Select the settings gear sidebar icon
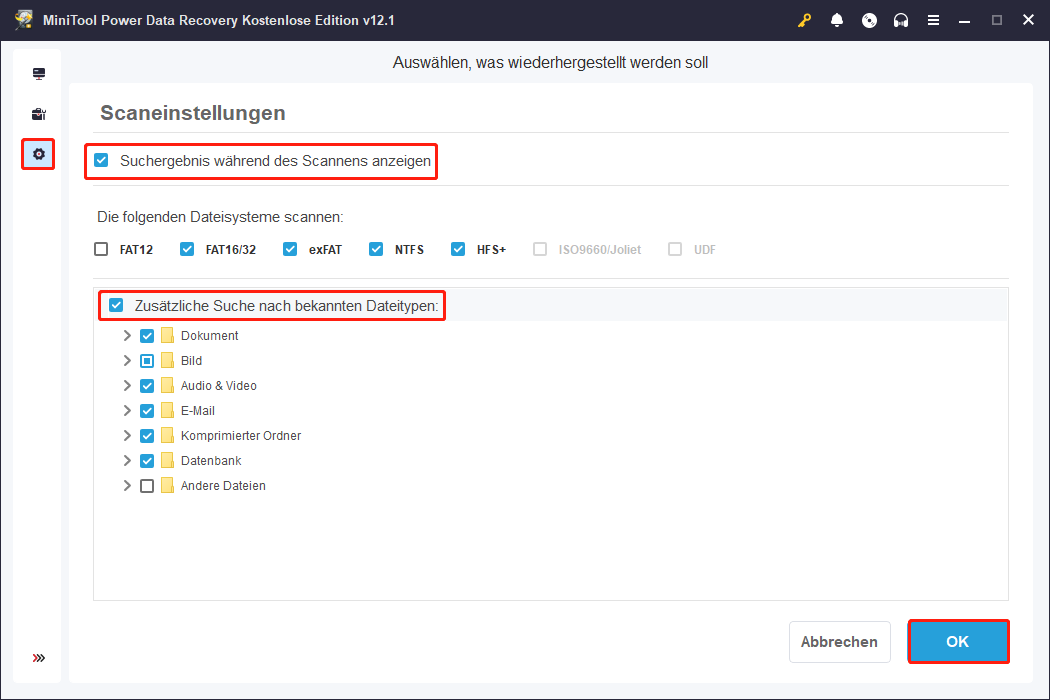The width and height of the screenshot is (1050, 700). coord(39,154)
